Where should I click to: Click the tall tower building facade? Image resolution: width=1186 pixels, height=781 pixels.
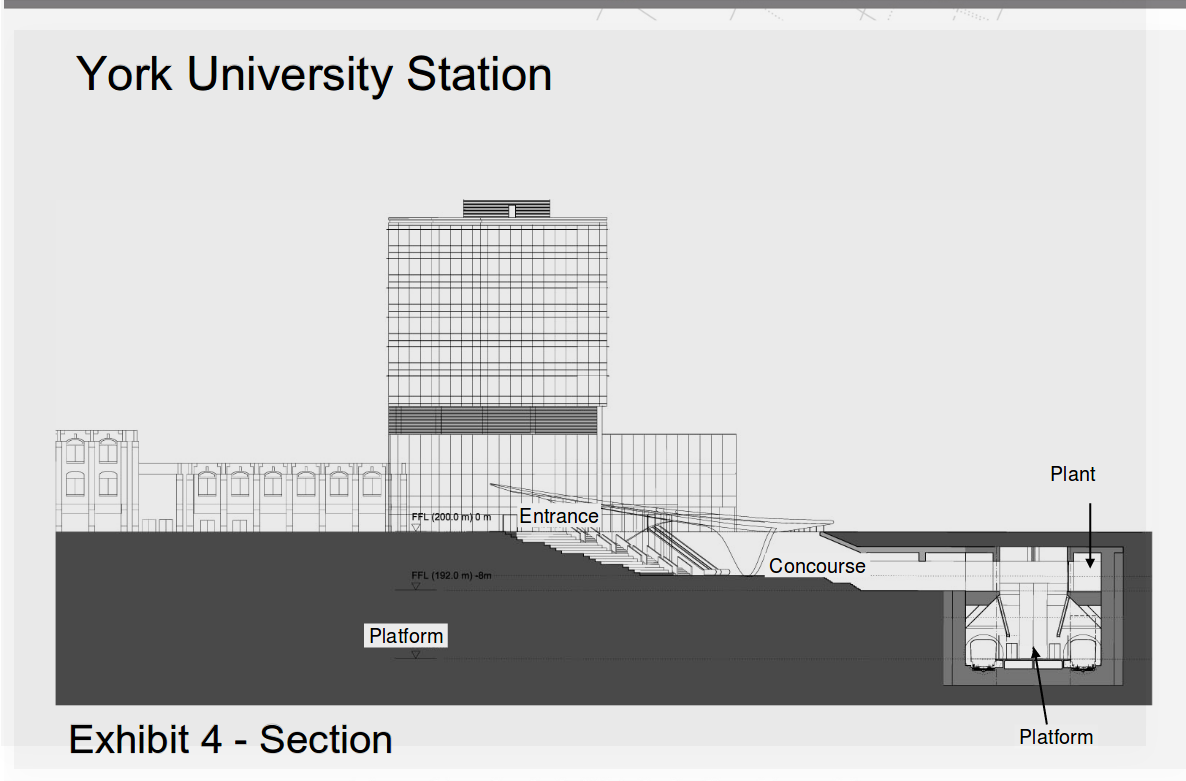click(x=496, y=320)
